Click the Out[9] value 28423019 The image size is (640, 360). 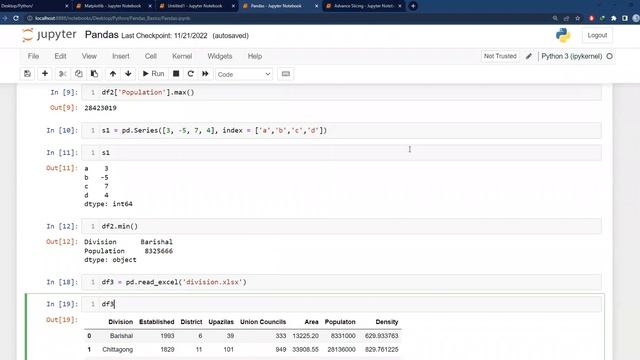tap(100, 108)
